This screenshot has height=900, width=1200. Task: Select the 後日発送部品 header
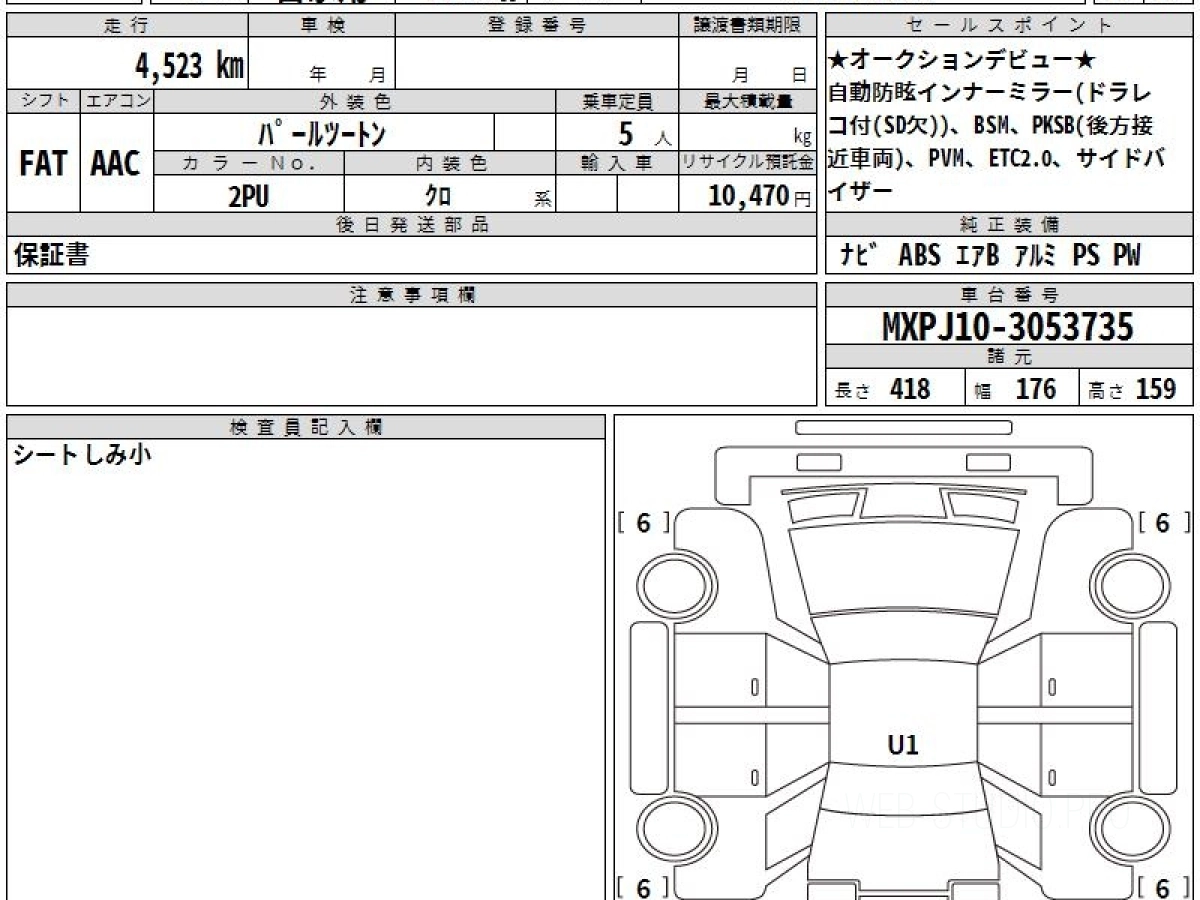[412, 225]
